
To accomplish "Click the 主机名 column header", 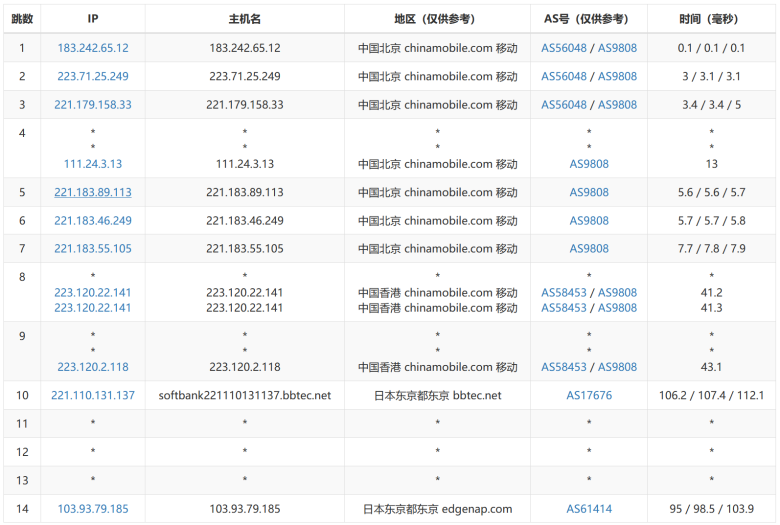I will (x=245, y=19).
